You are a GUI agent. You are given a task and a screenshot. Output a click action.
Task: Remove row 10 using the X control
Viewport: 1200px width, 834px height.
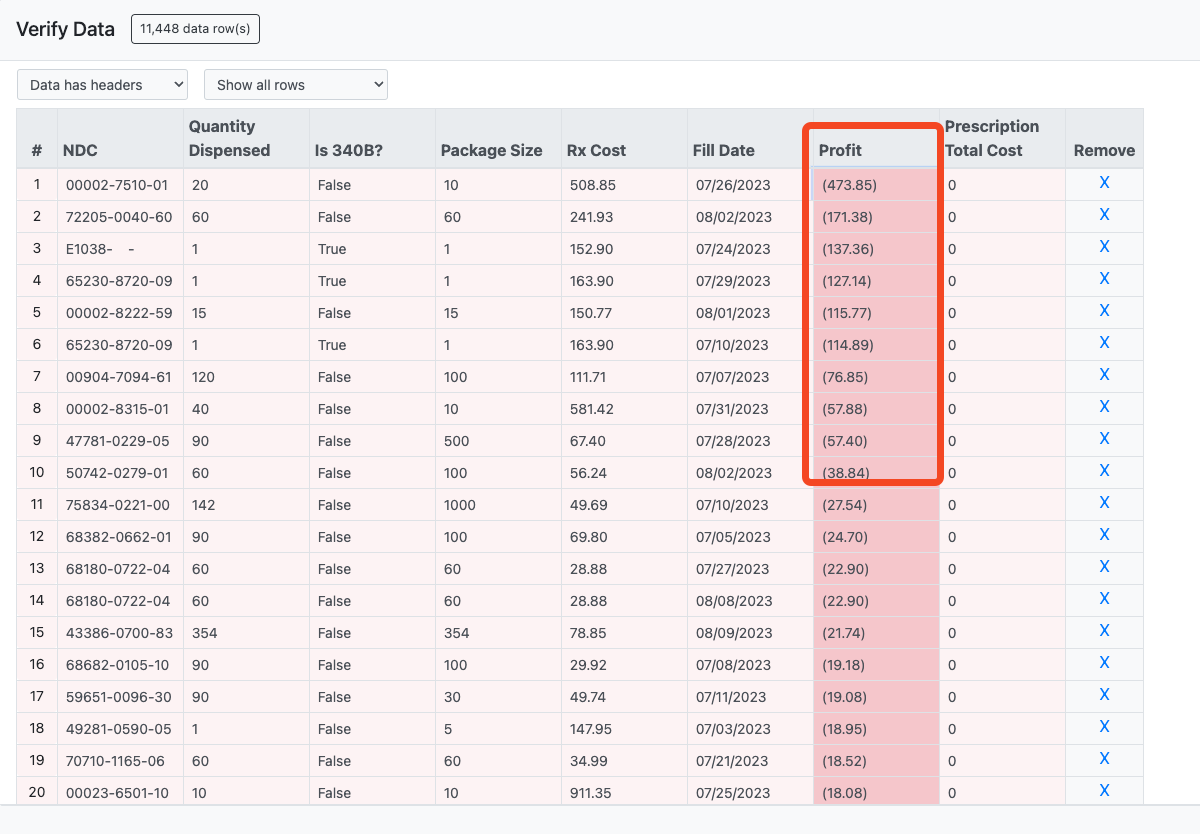[1103, 470]
